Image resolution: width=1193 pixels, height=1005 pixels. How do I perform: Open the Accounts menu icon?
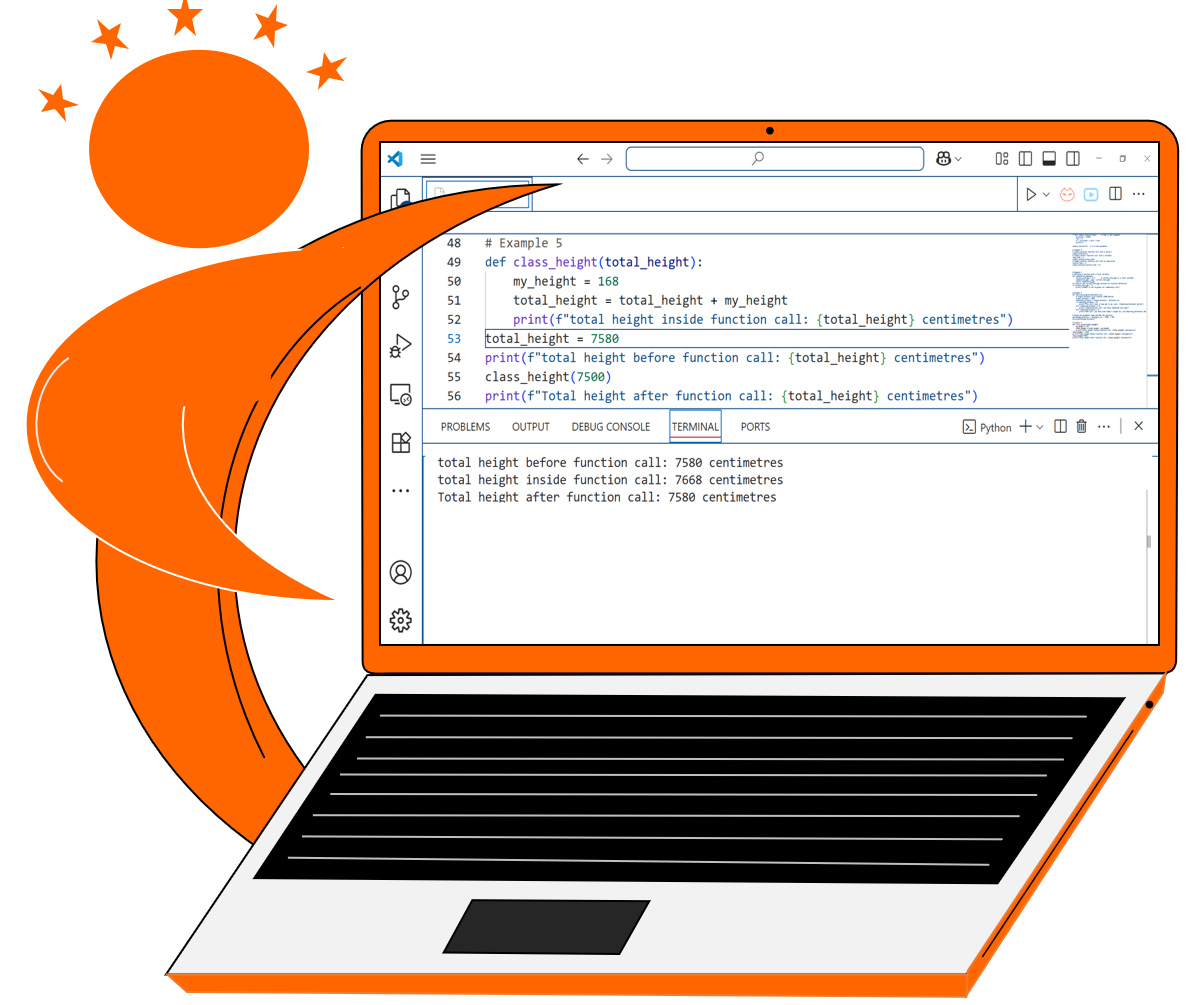401,573
